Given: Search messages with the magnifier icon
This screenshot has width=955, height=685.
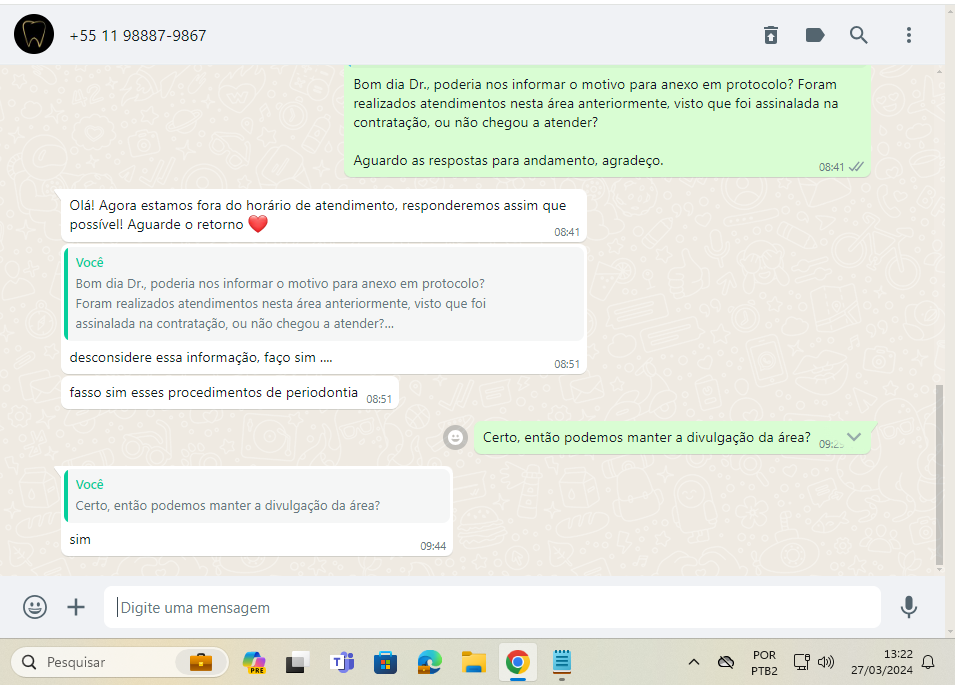Looking at the screenshot, I should pos(859,35).
